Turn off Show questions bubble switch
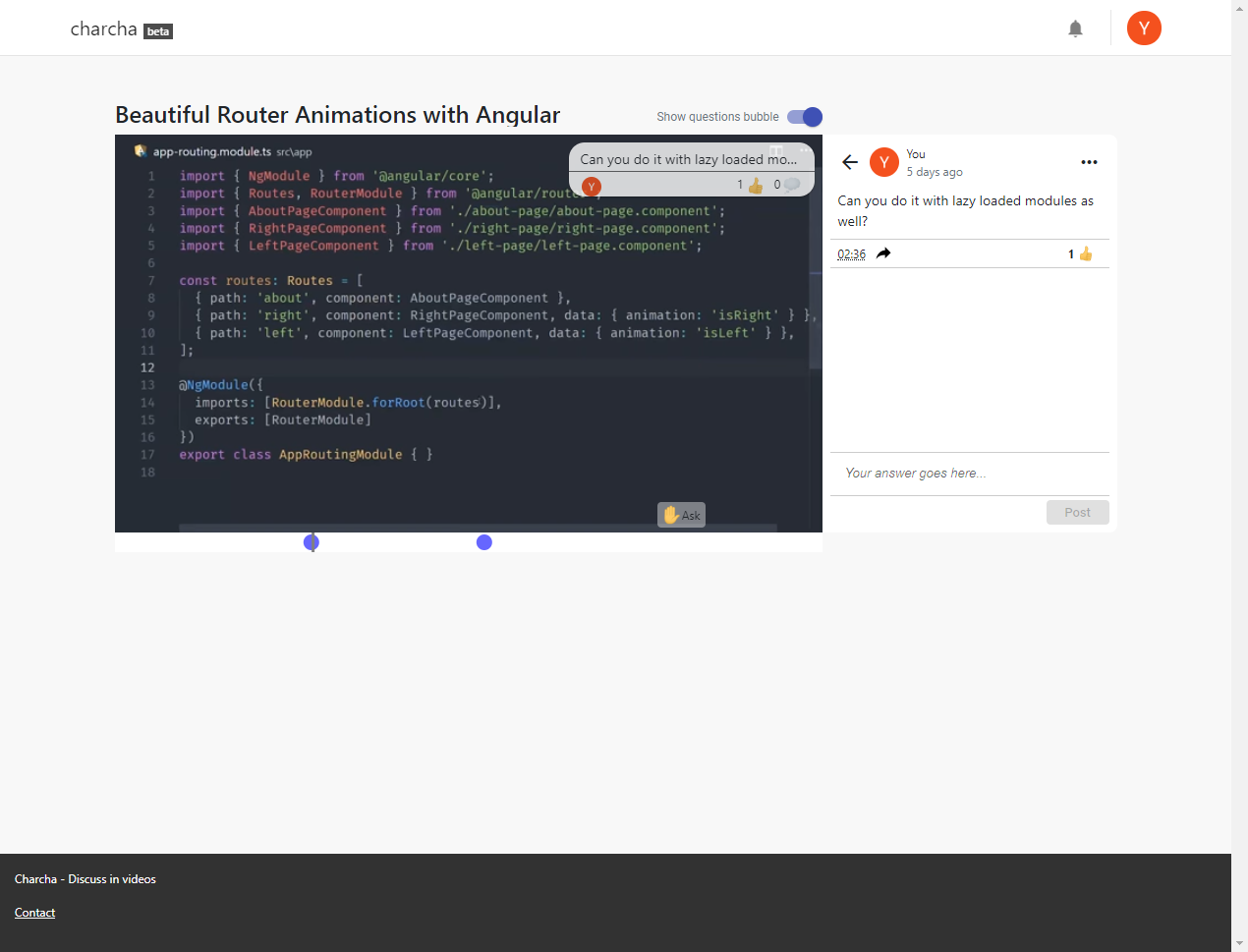1248x952 pixels. 805,117
